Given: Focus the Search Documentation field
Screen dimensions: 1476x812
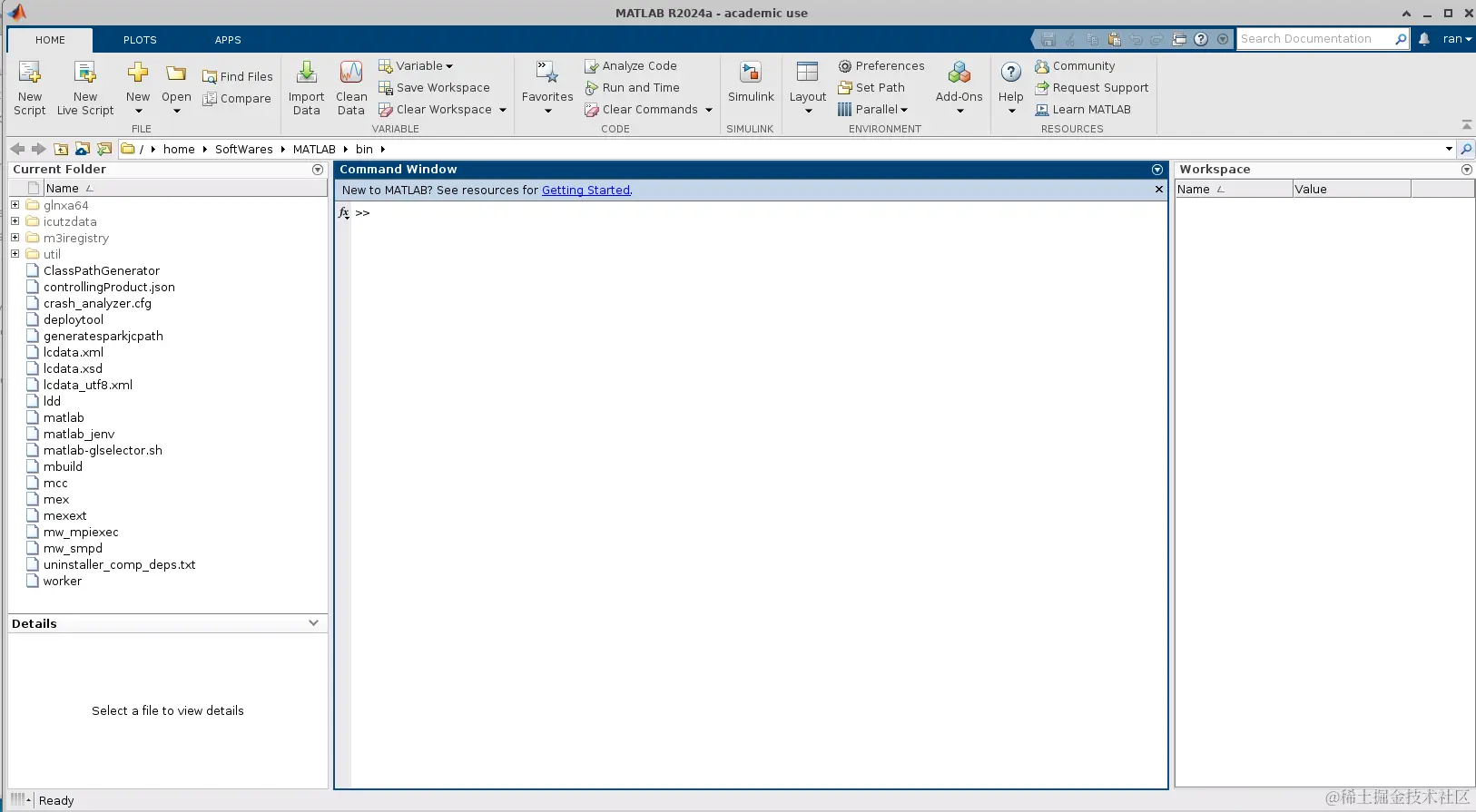Looking at the screenshot, I should (1314, 39).
